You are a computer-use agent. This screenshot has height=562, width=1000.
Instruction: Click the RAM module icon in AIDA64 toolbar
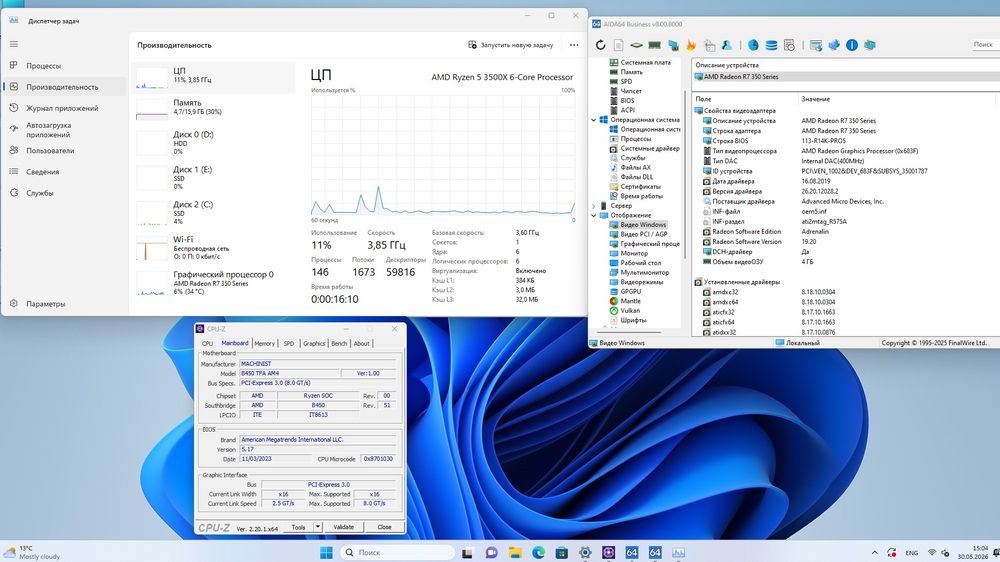point(654,45)
